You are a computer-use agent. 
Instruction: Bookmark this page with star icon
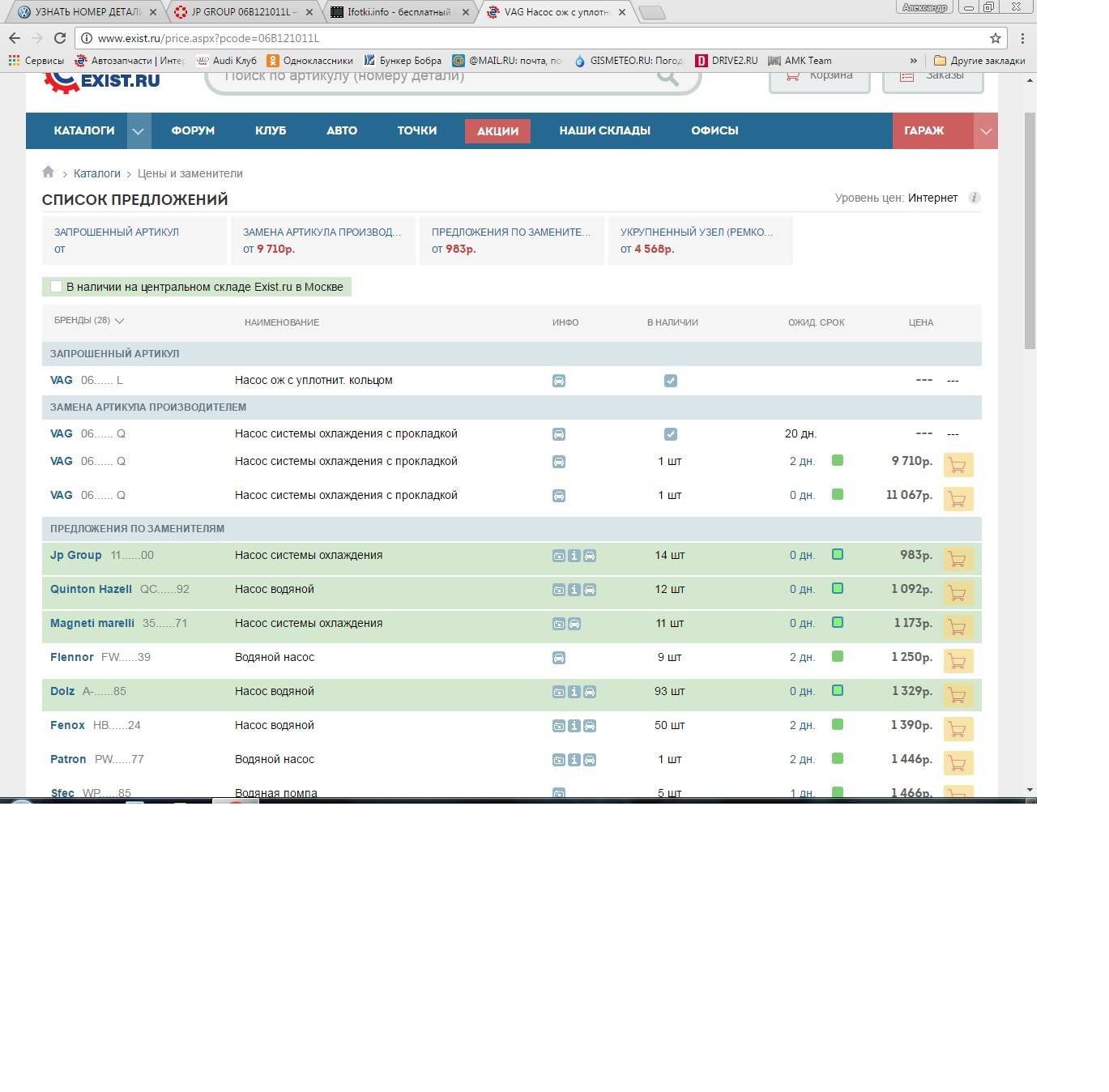[x=996, y=38]
